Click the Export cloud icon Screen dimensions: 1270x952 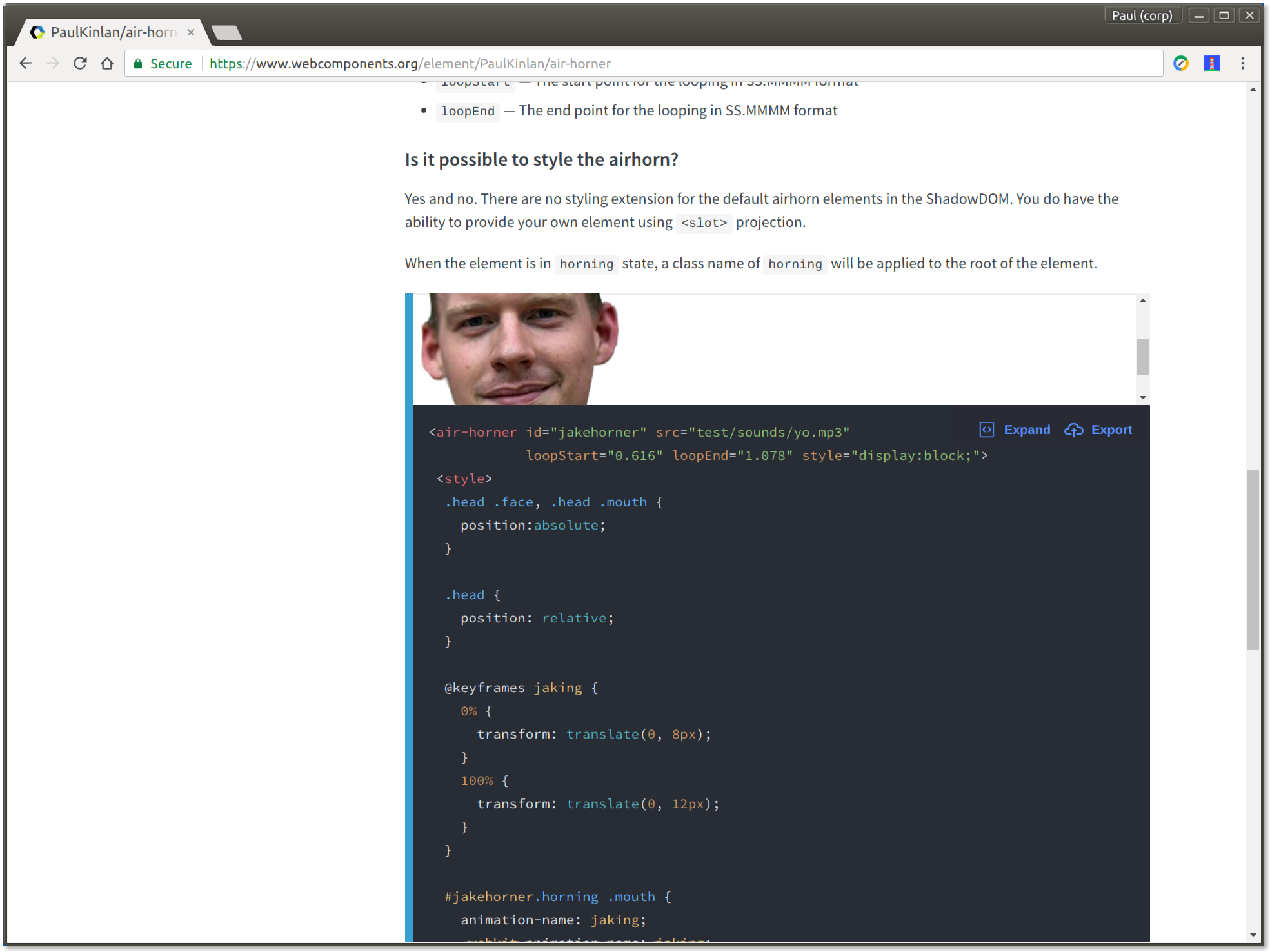click(x=1073, y=430)
